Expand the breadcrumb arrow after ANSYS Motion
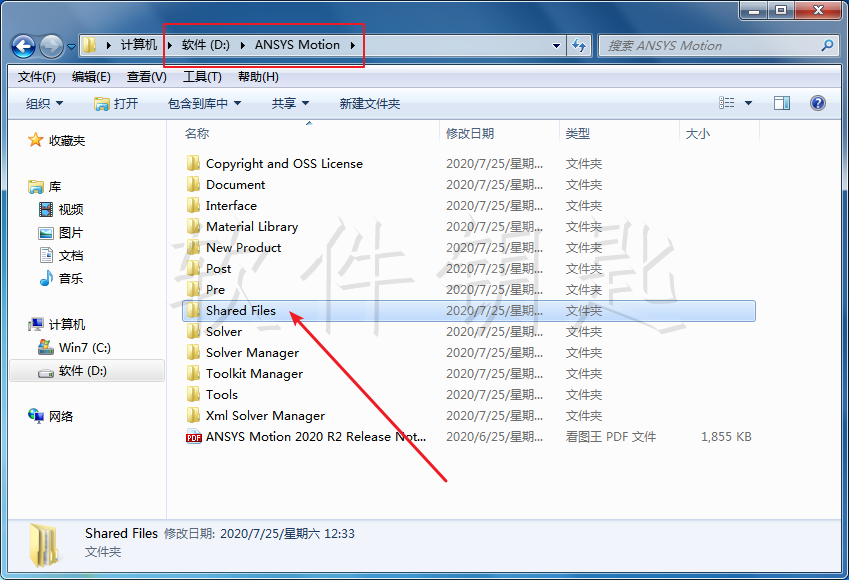This screenshot has height=580, width=849. [352, 45]
